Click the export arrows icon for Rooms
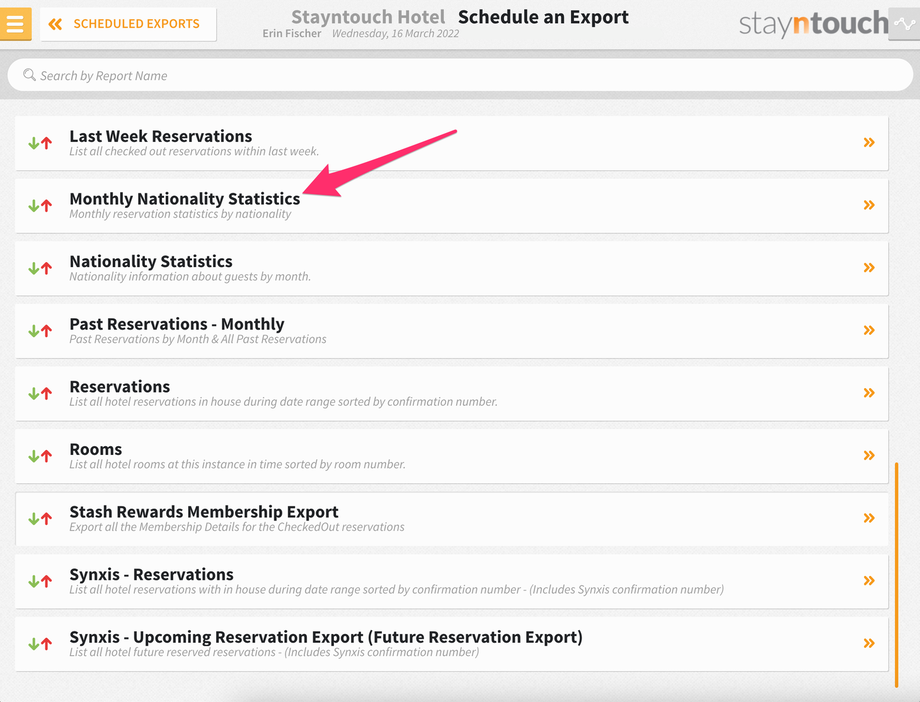Image resolution: width=920 pixels, height=702 pixels. (40, 456)
